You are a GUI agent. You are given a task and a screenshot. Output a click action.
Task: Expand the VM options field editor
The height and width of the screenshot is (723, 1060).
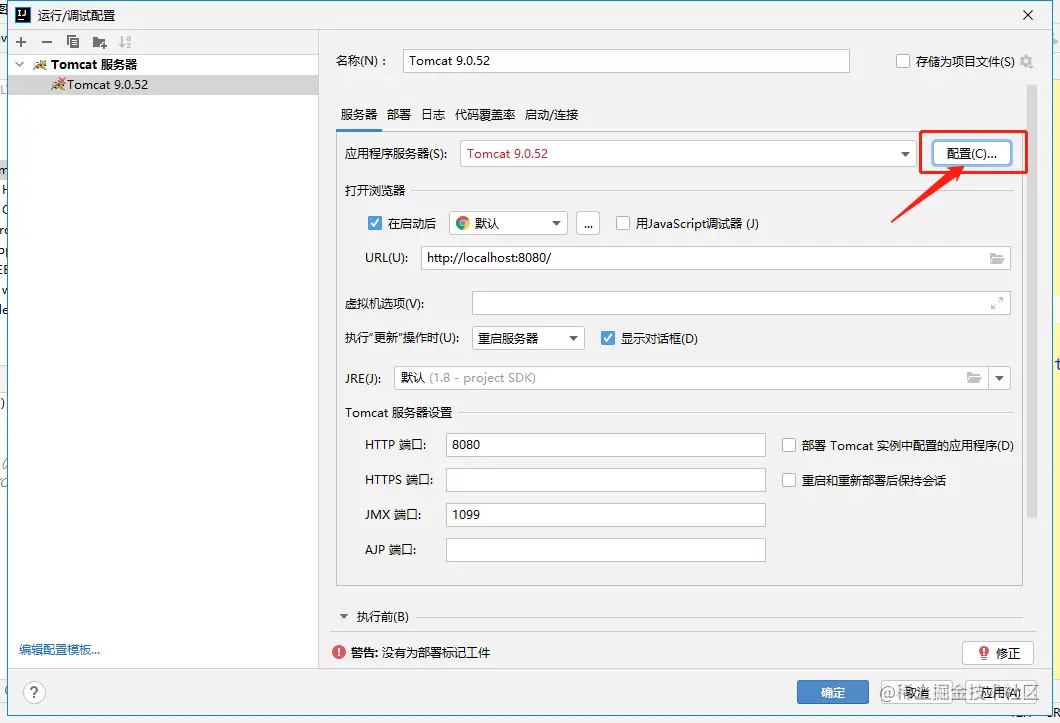996,304
